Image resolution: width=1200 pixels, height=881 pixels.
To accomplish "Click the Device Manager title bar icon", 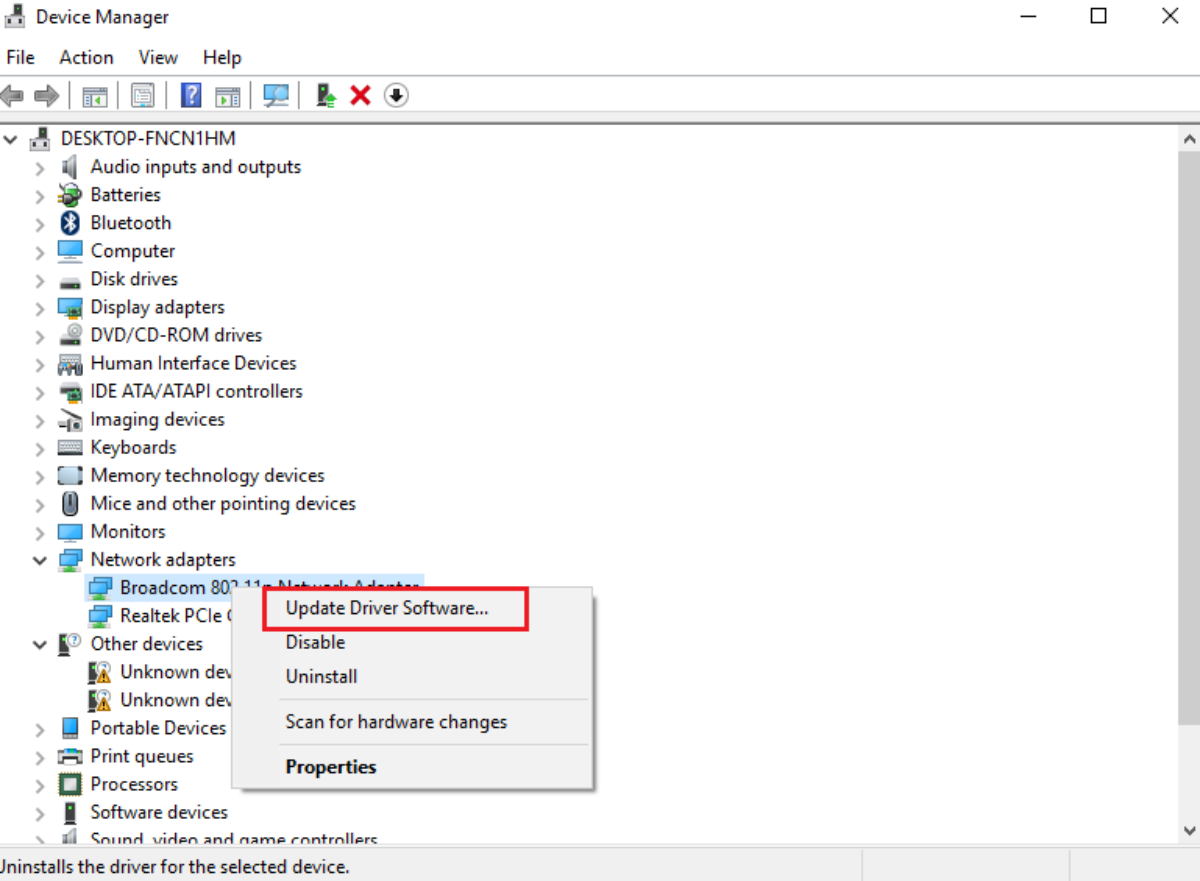I will (x=15, y=17).
